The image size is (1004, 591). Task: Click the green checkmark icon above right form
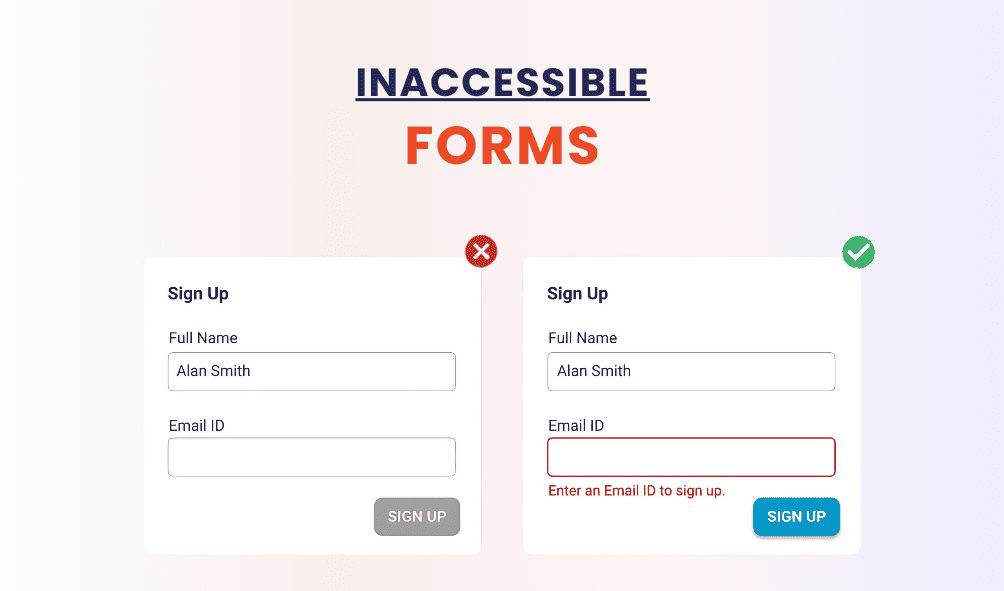(x=858, y=252)
